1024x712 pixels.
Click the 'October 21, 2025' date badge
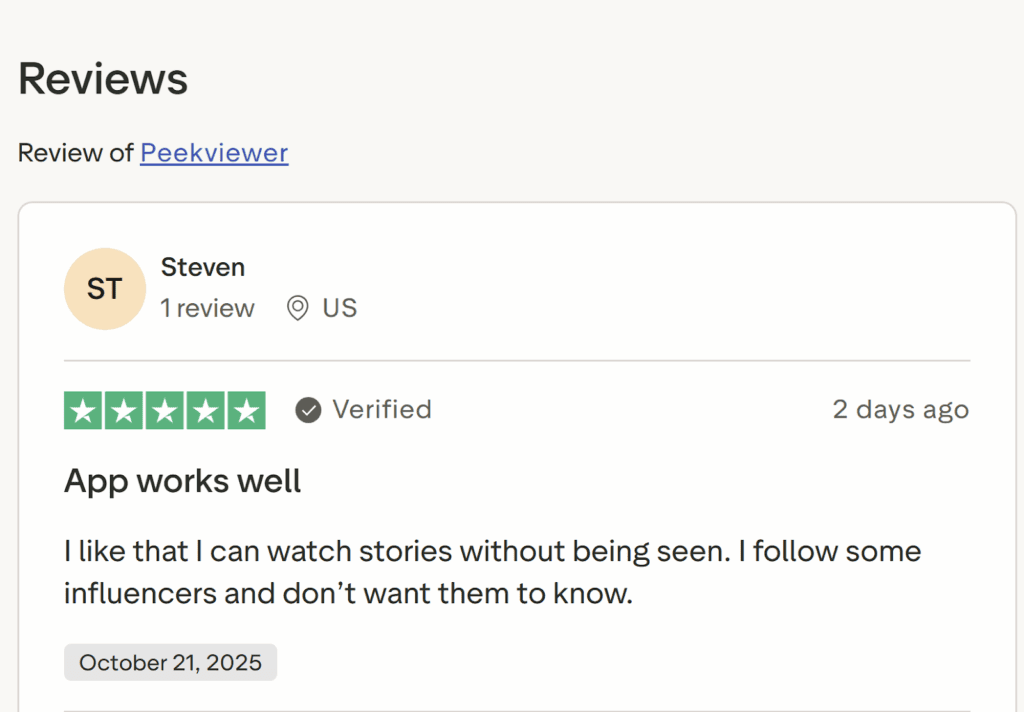click(x=170, y=662)
